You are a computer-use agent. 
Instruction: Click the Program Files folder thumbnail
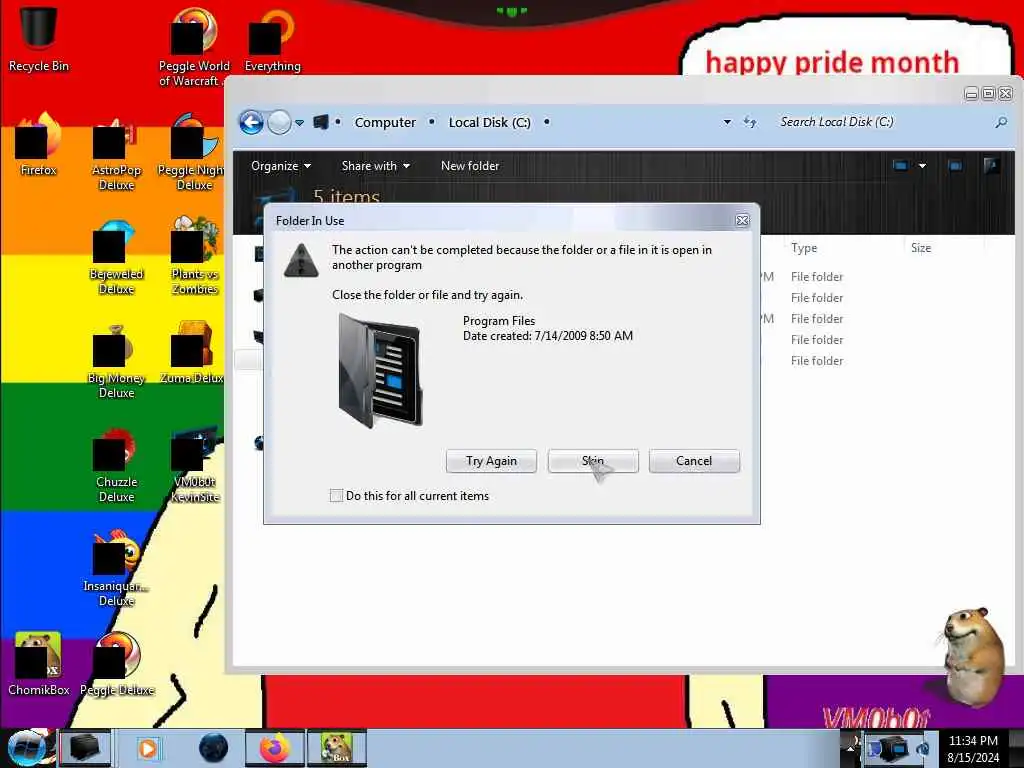point(380,370)
